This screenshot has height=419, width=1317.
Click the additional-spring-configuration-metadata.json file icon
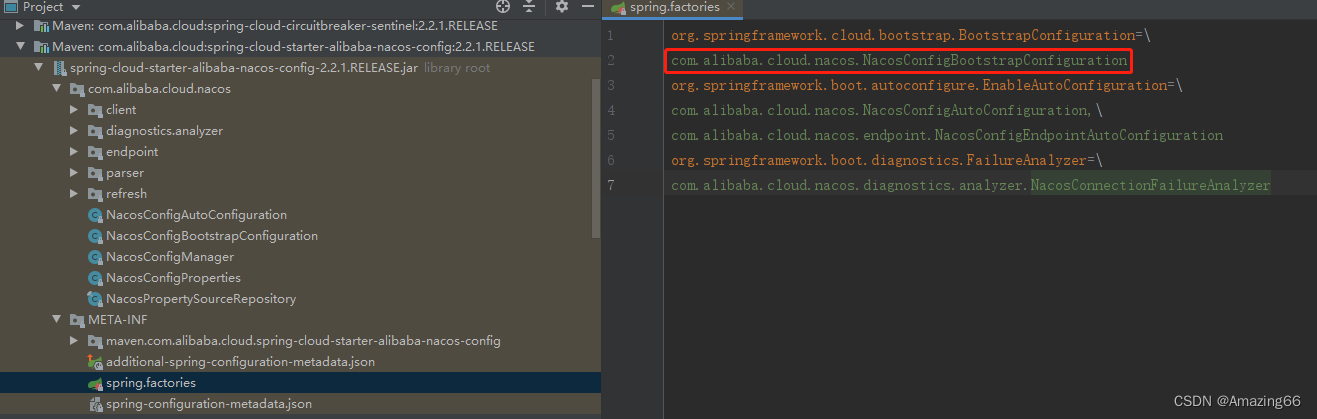tap(95, 362)
